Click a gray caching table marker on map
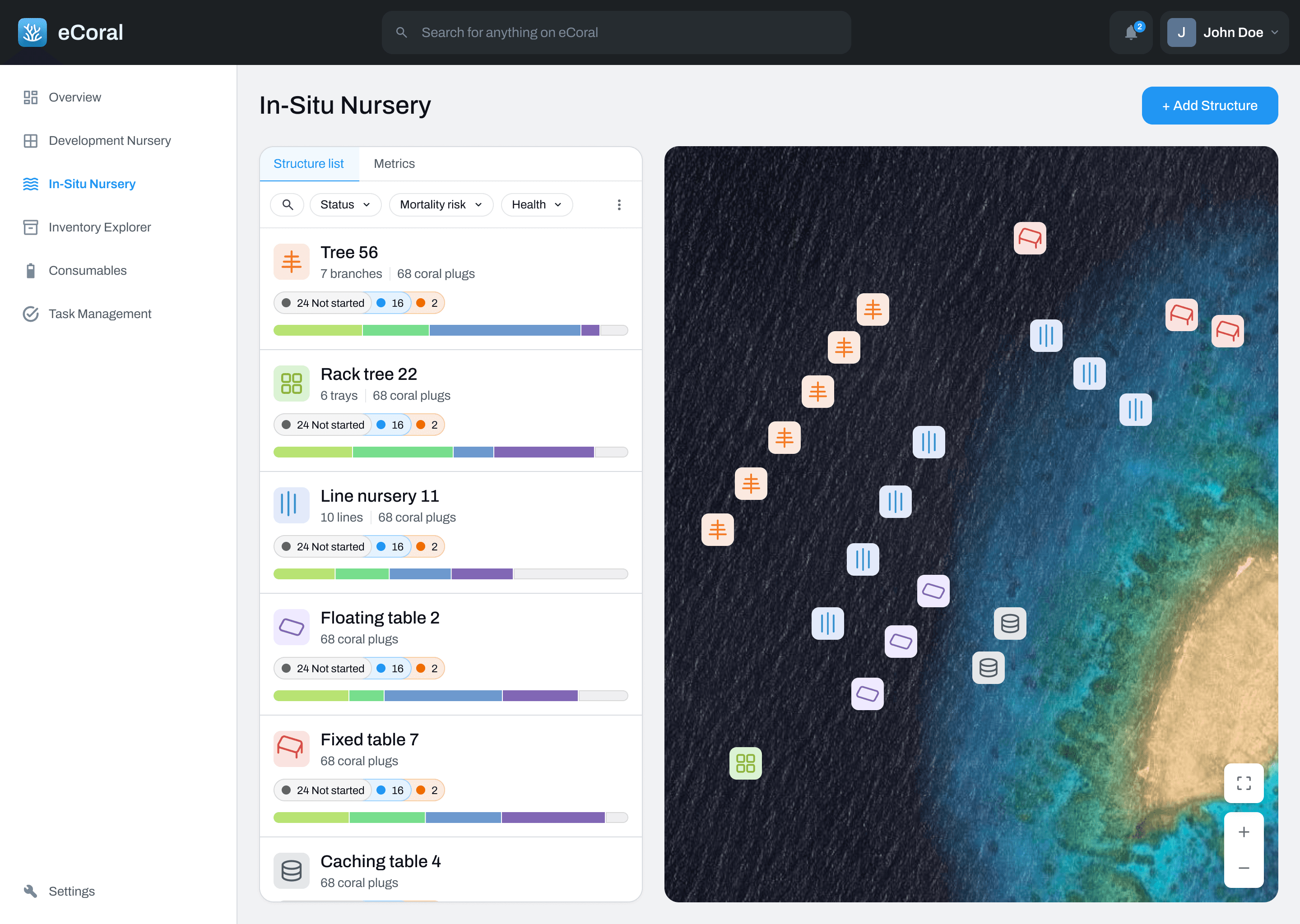1300x924 pixels. 1010,623
